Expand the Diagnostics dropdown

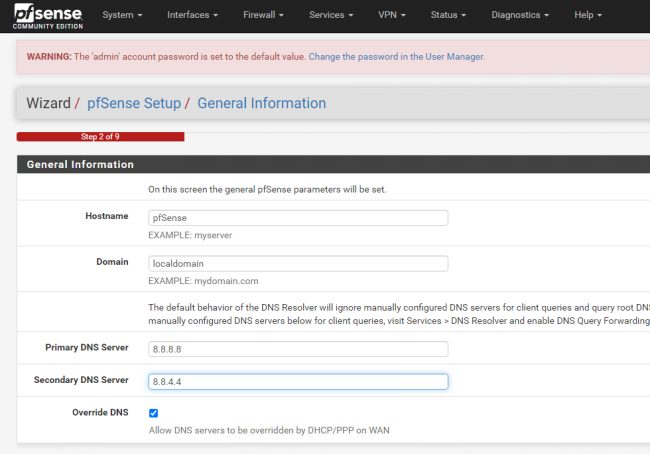coord(520,15)
